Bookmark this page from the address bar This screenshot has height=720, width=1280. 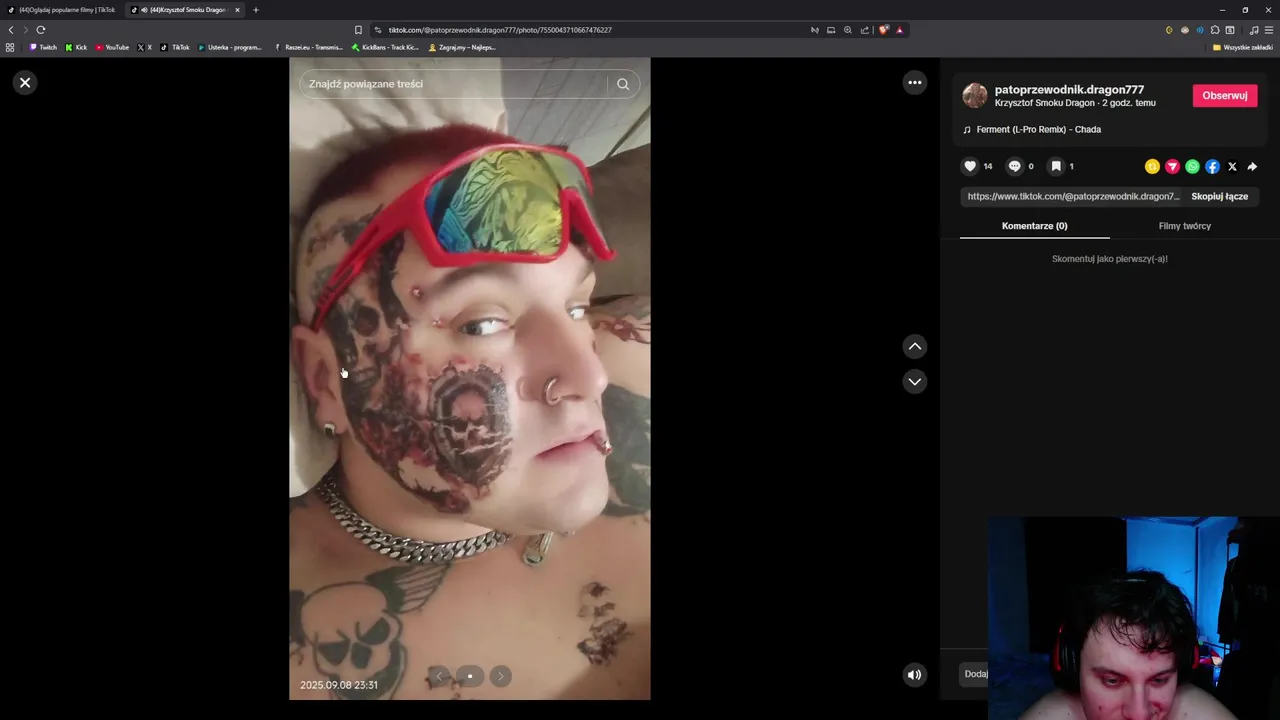click(x=358, y=30)
